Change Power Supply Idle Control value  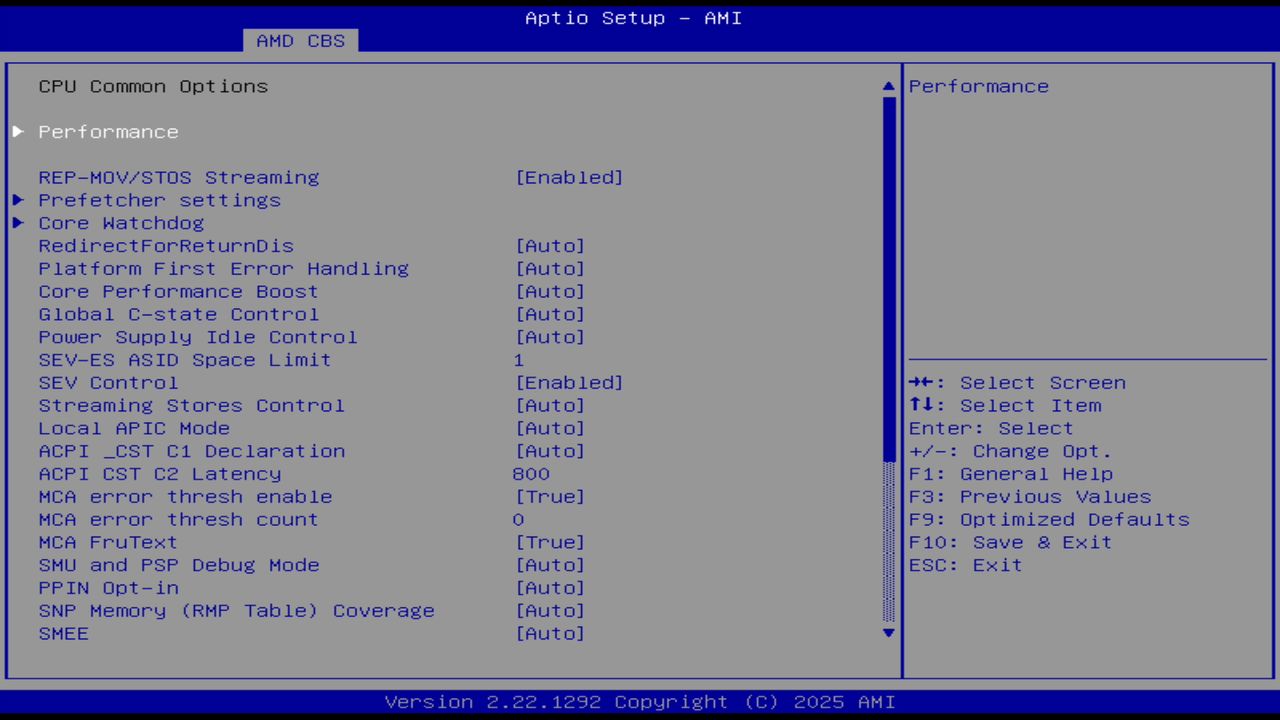550,337
